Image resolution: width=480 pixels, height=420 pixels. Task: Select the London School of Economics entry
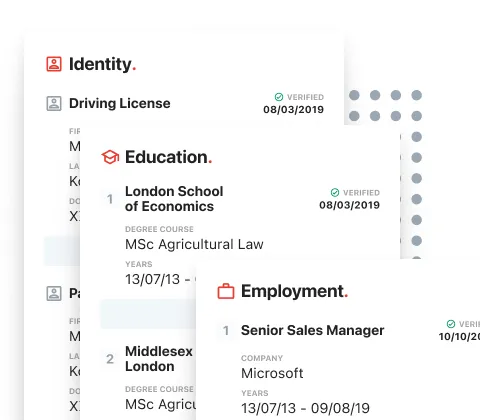pos(174,199)
